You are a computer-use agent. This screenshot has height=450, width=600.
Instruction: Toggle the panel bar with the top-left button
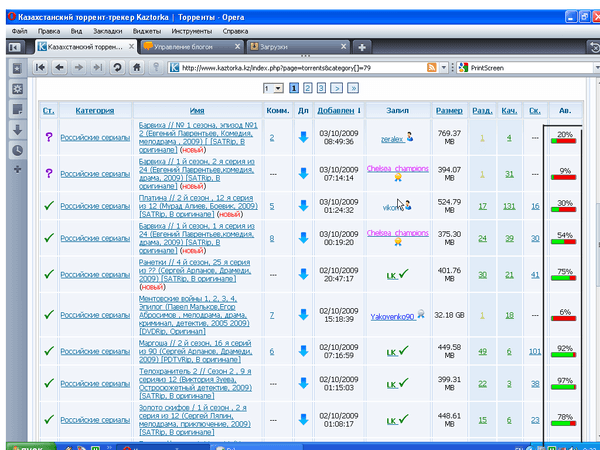pyautogui.click(x=15, y=47)
